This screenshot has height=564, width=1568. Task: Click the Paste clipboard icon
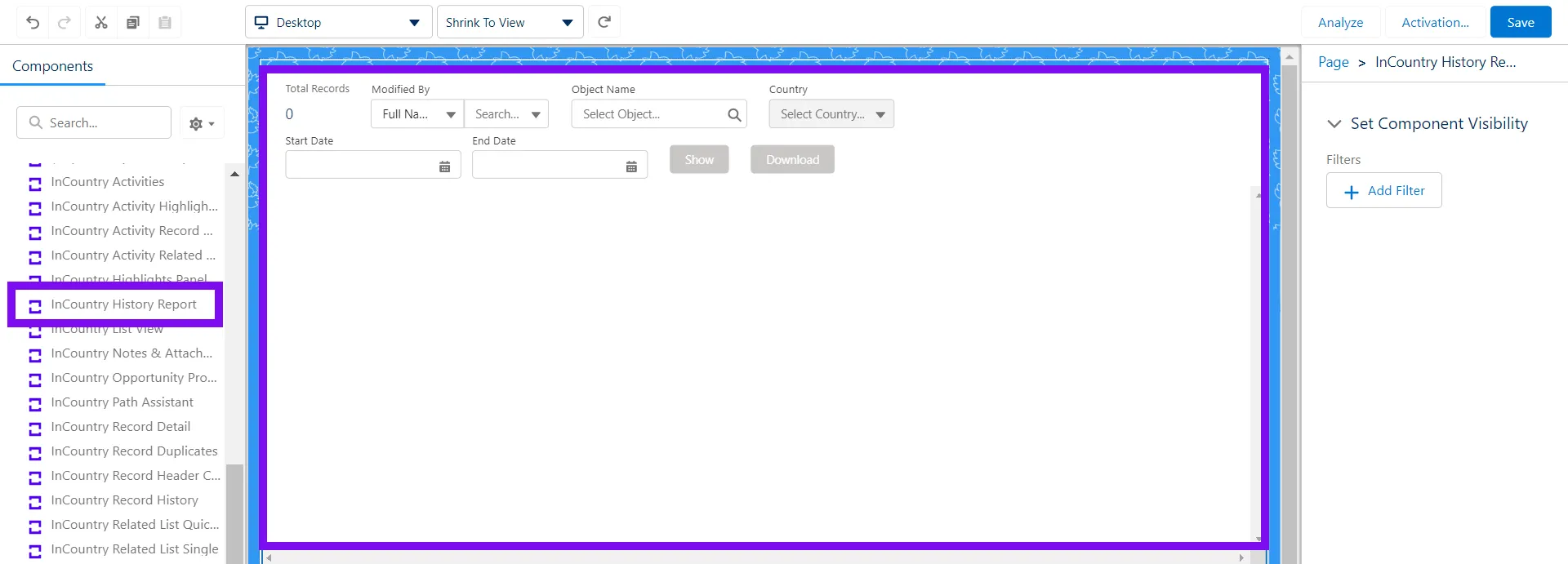(x=165, y=23)
